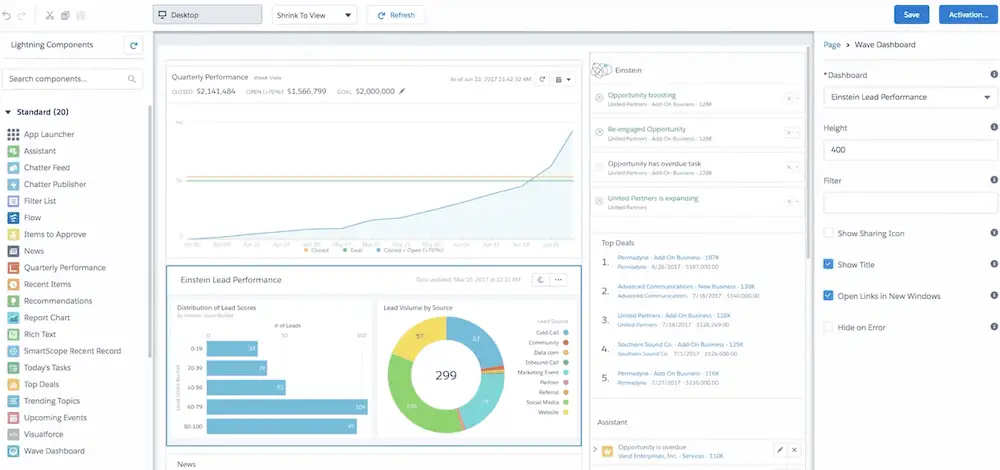Enable the Show Sharing Icon checkbox
This screenshot has height=470, width=1000.
(x=828, y=233)
